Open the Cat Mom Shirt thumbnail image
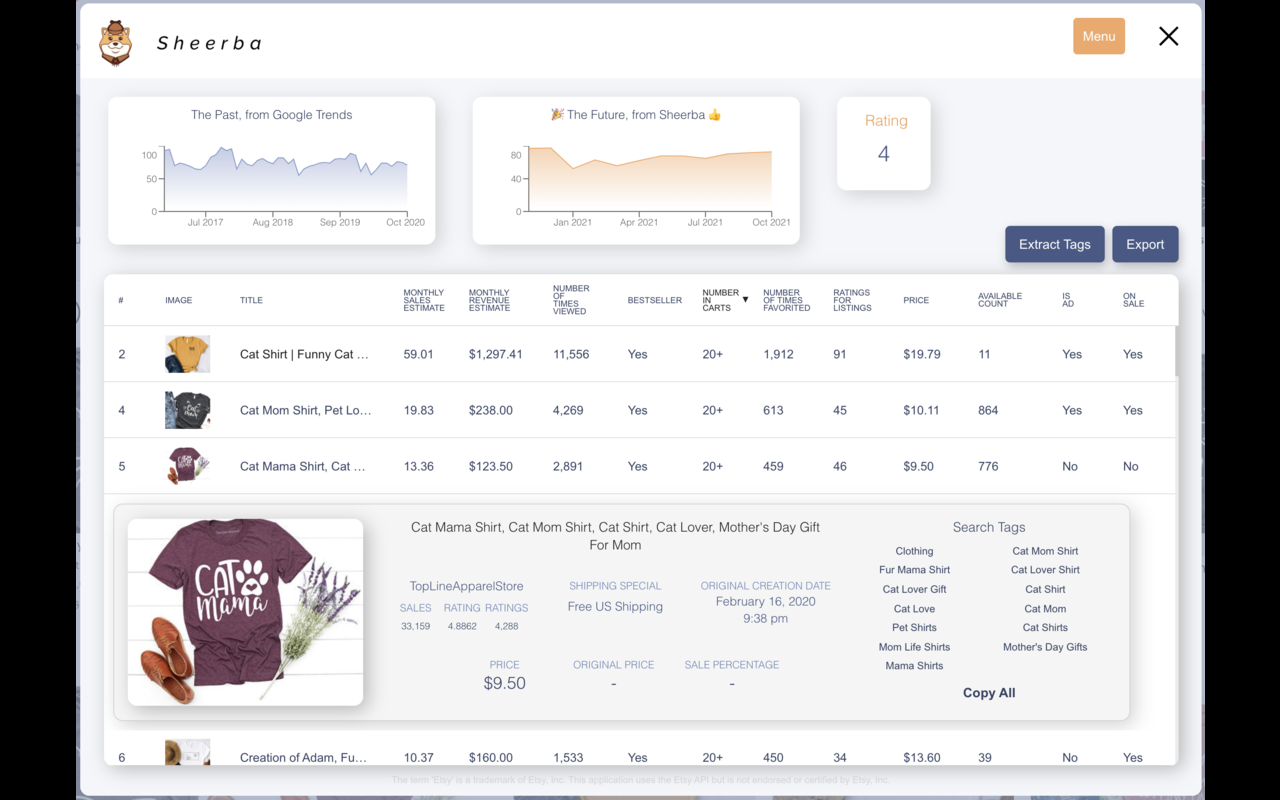The width and height of the screenshot is (1280, 800). (187, 410)
